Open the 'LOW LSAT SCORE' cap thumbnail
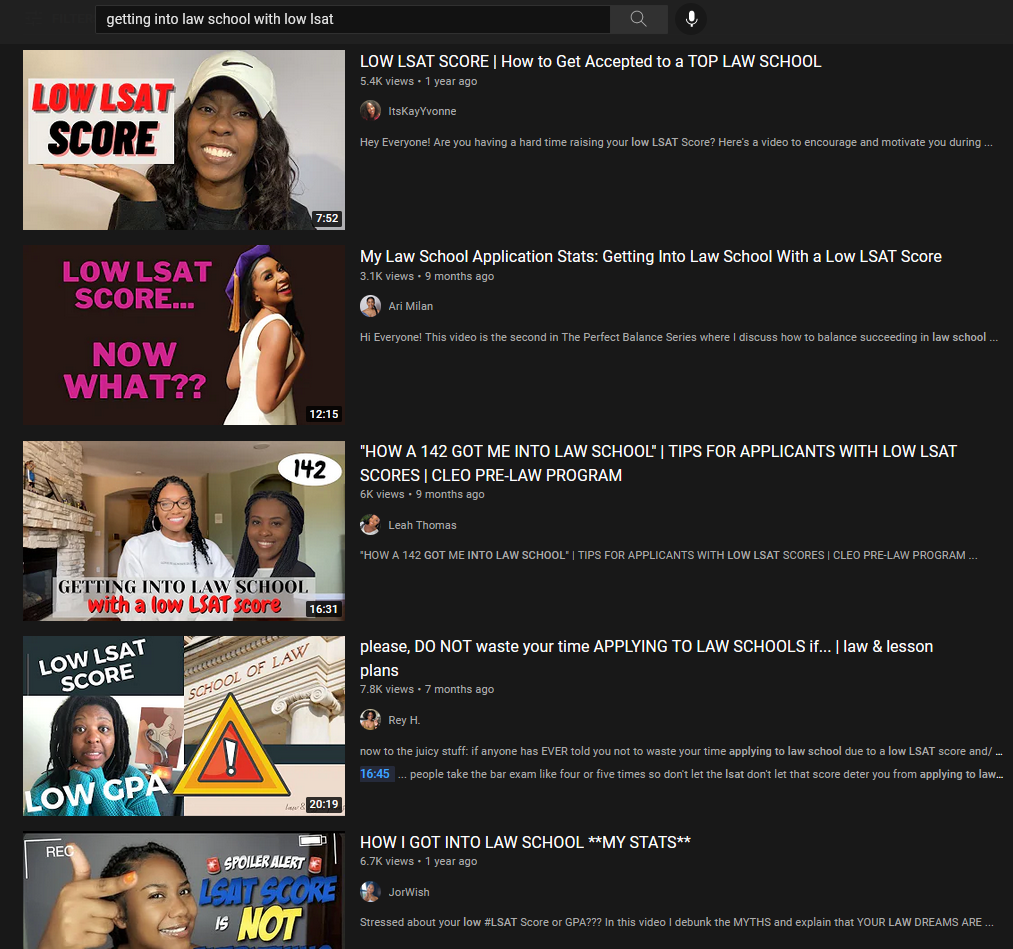Screen dimensions: 1013x949 coord(184,140)
